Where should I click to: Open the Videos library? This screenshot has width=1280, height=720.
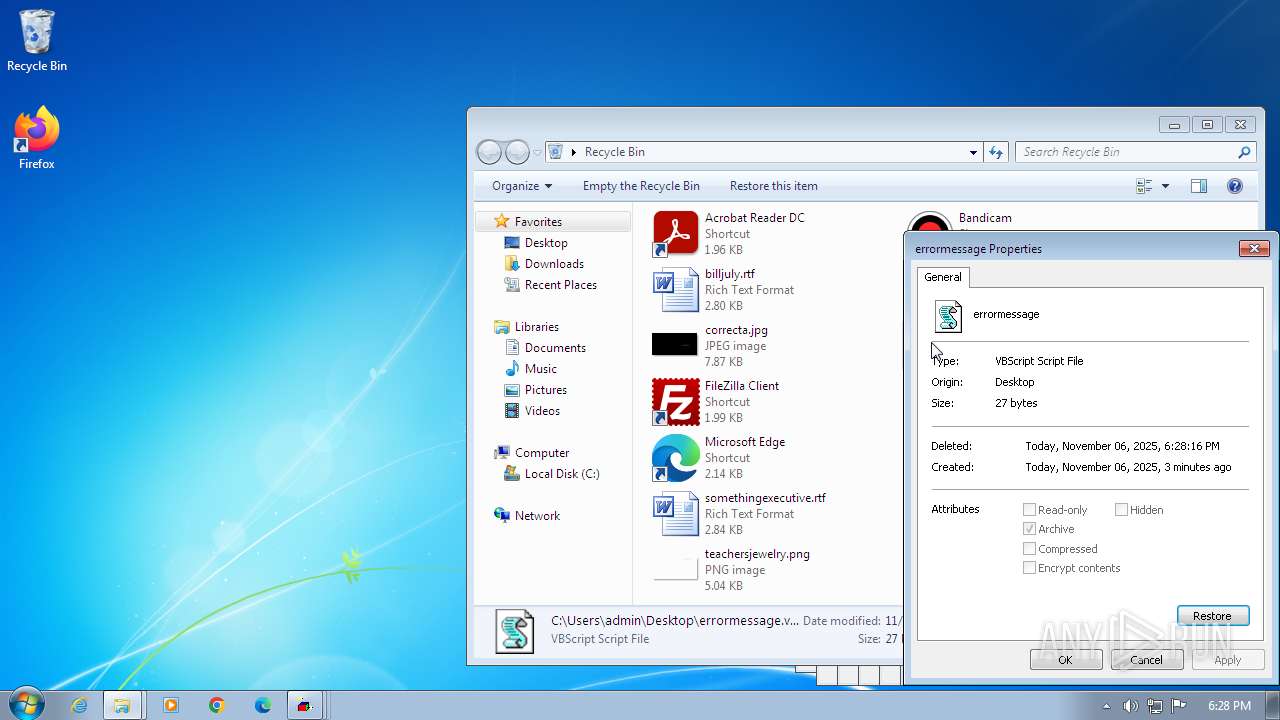pyautogui.click(x=542, y=411)
